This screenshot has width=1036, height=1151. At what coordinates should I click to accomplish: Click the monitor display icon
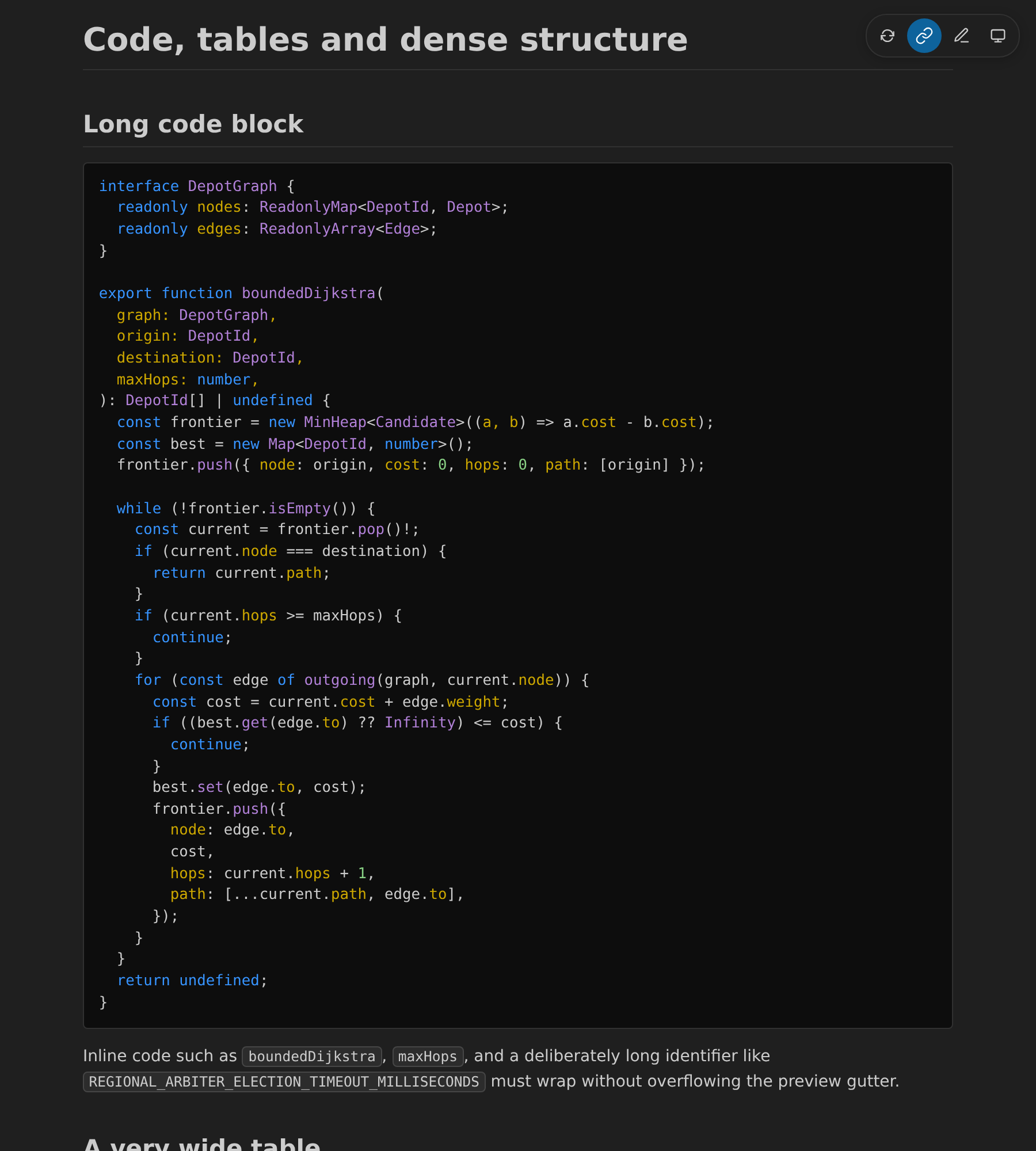tap(998, 36)
